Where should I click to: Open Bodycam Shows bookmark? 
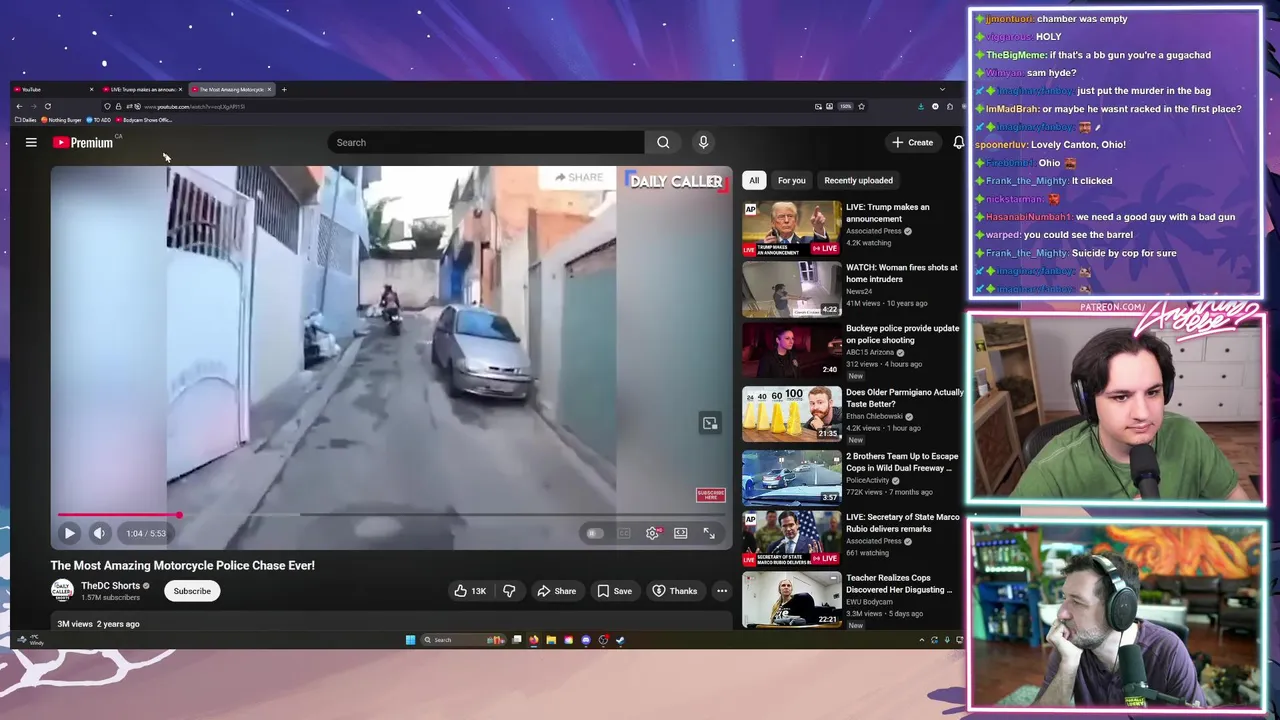[x=144, y=120]
